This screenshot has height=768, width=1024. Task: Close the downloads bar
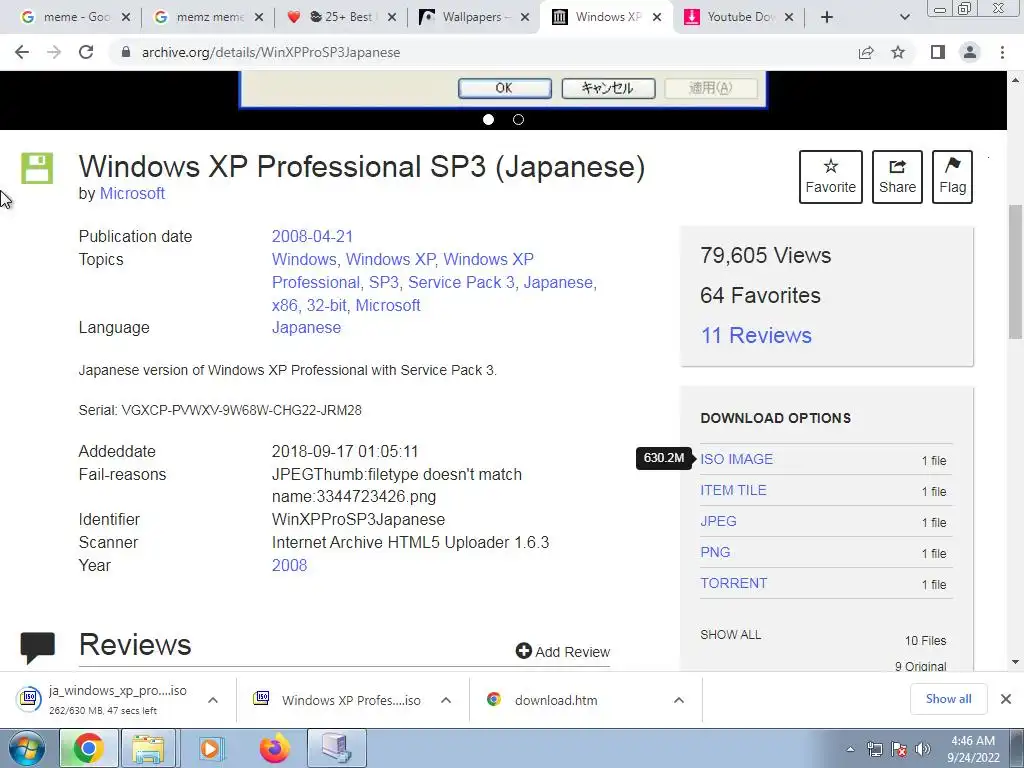1006,699
